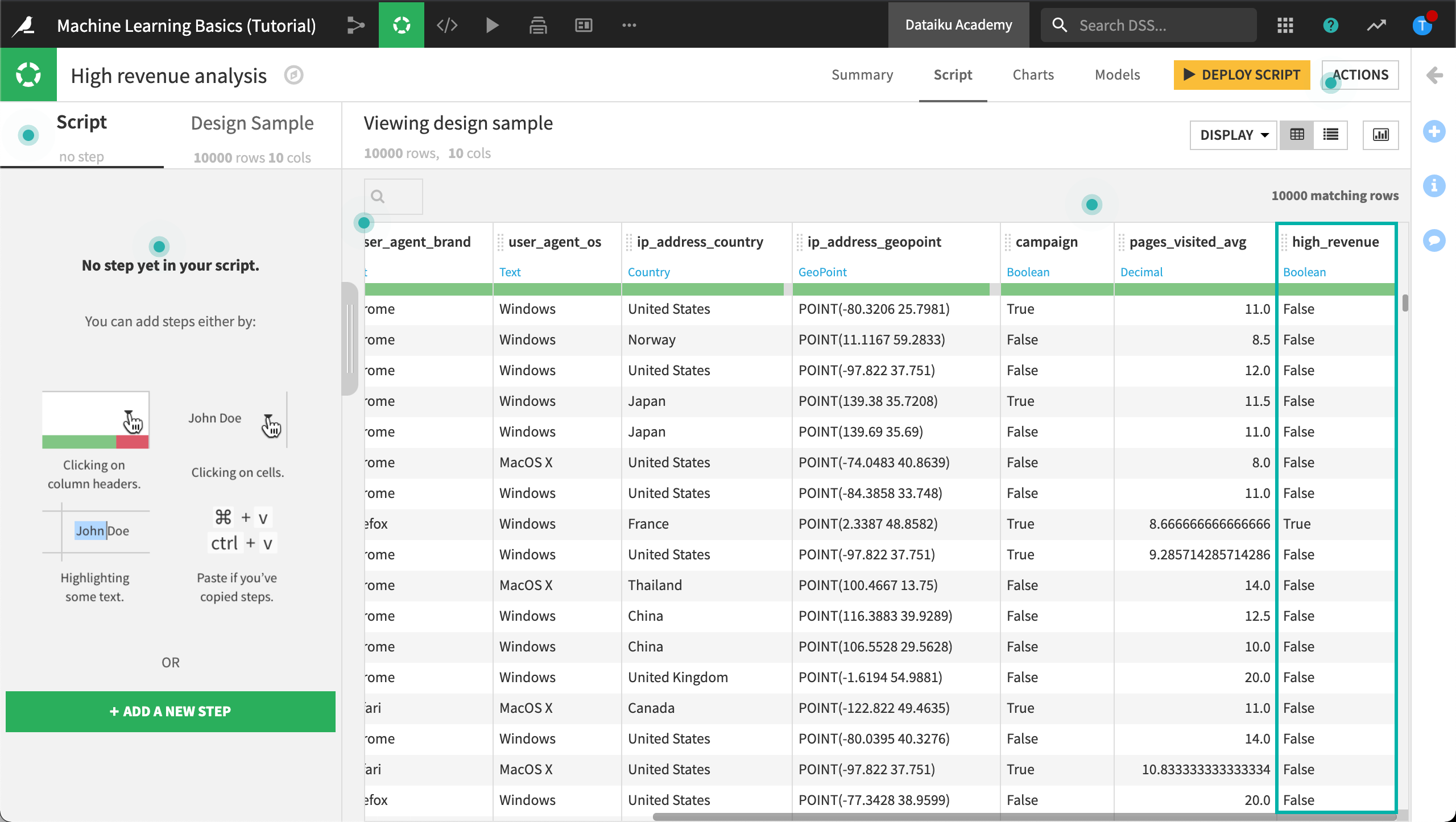Click the validity bar under ip_address_country
This screenshot has height=822, width=1456.
pyautogui.click(x=707, y=289)
